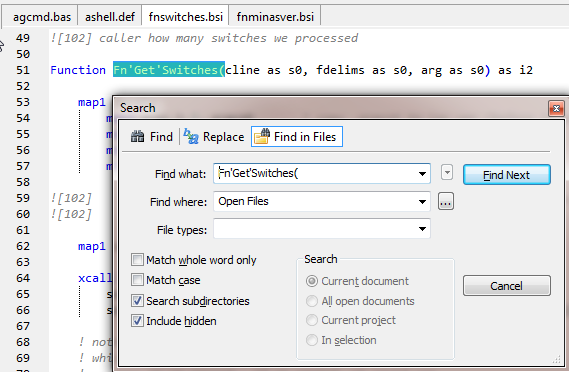Uncheck Search subdirectories checkbox
The width and height of the screenshot is (569, 372).
point(138,301)
